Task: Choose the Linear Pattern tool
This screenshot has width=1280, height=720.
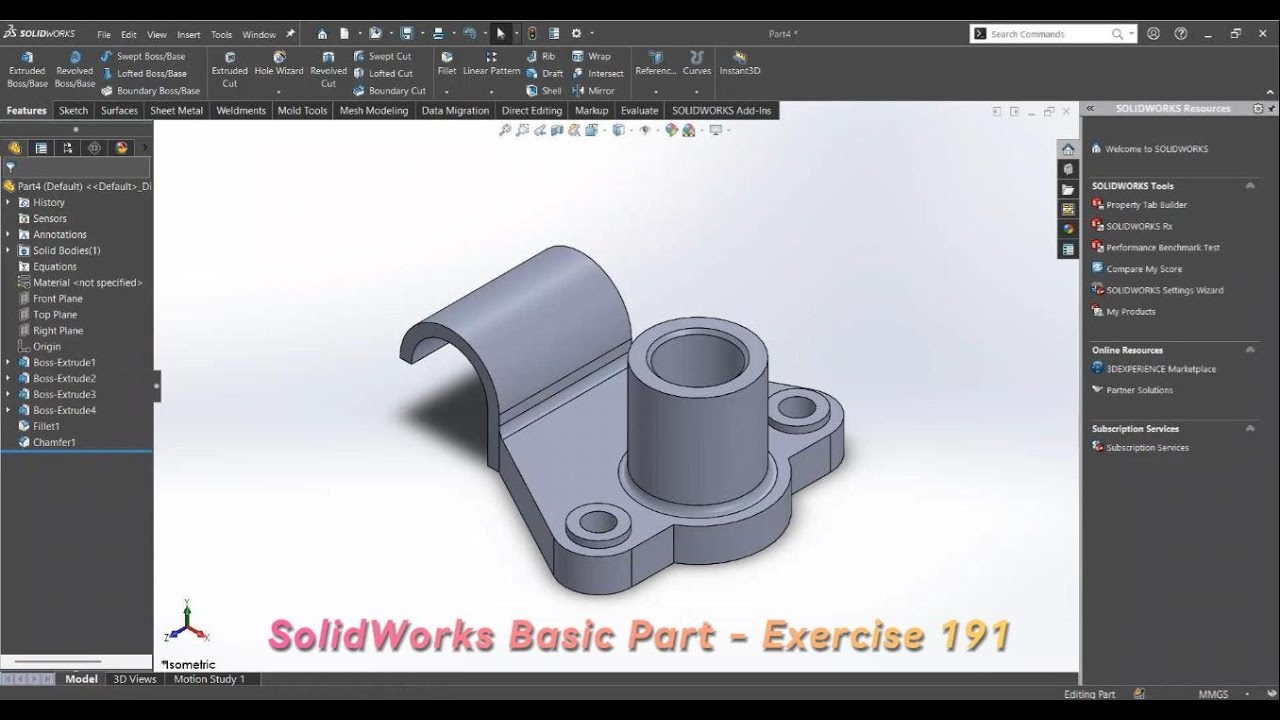Action: tap(491, 64)
